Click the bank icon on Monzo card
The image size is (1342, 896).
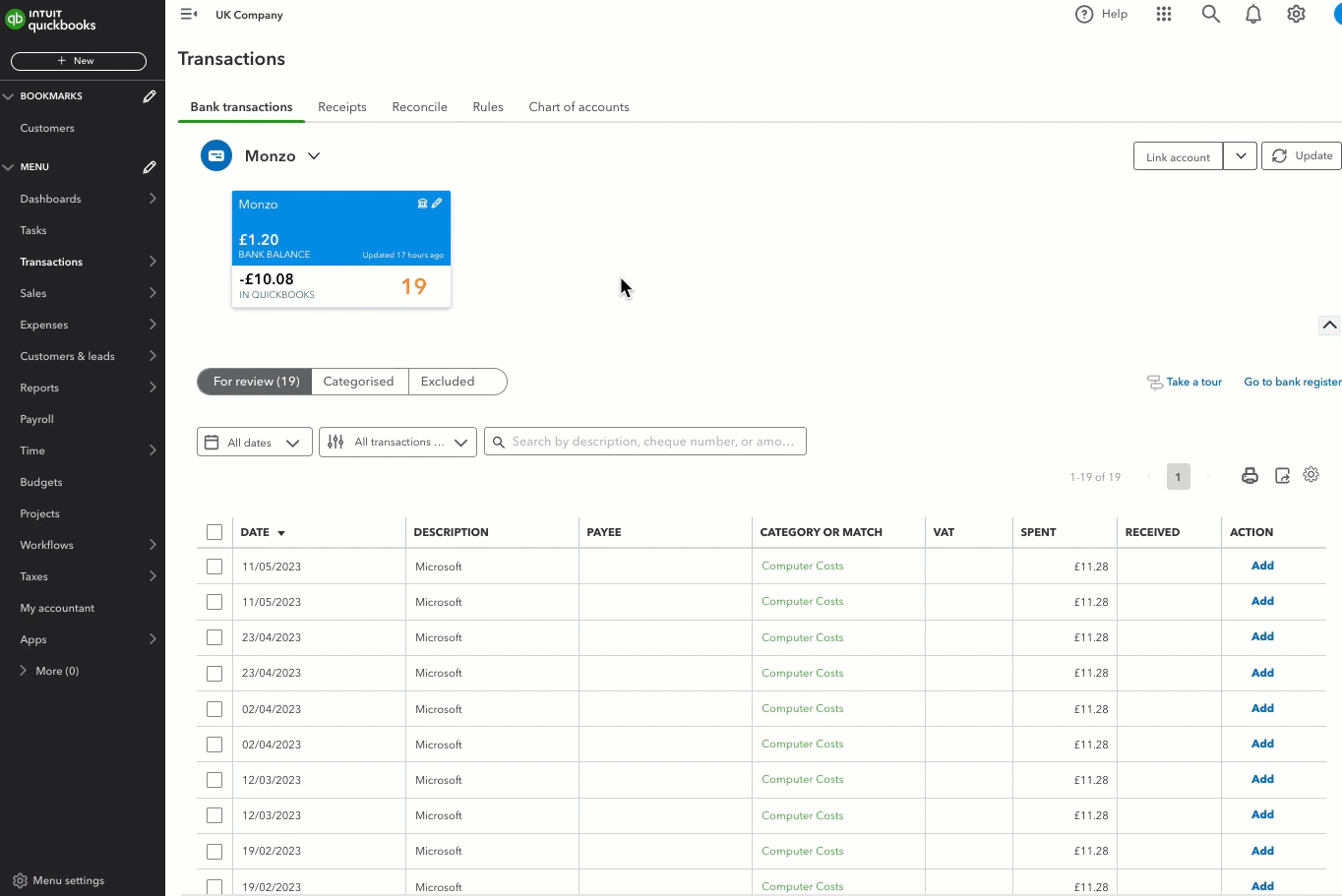422,204
